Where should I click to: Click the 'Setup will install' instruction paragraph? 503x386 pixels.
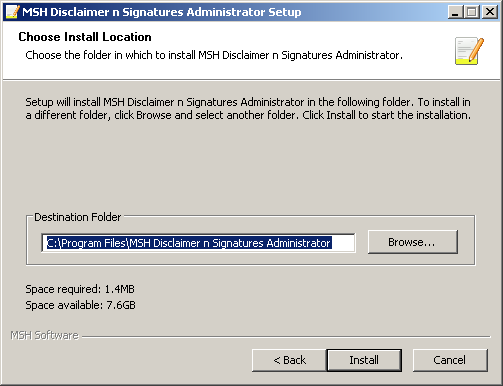point(248,108)
